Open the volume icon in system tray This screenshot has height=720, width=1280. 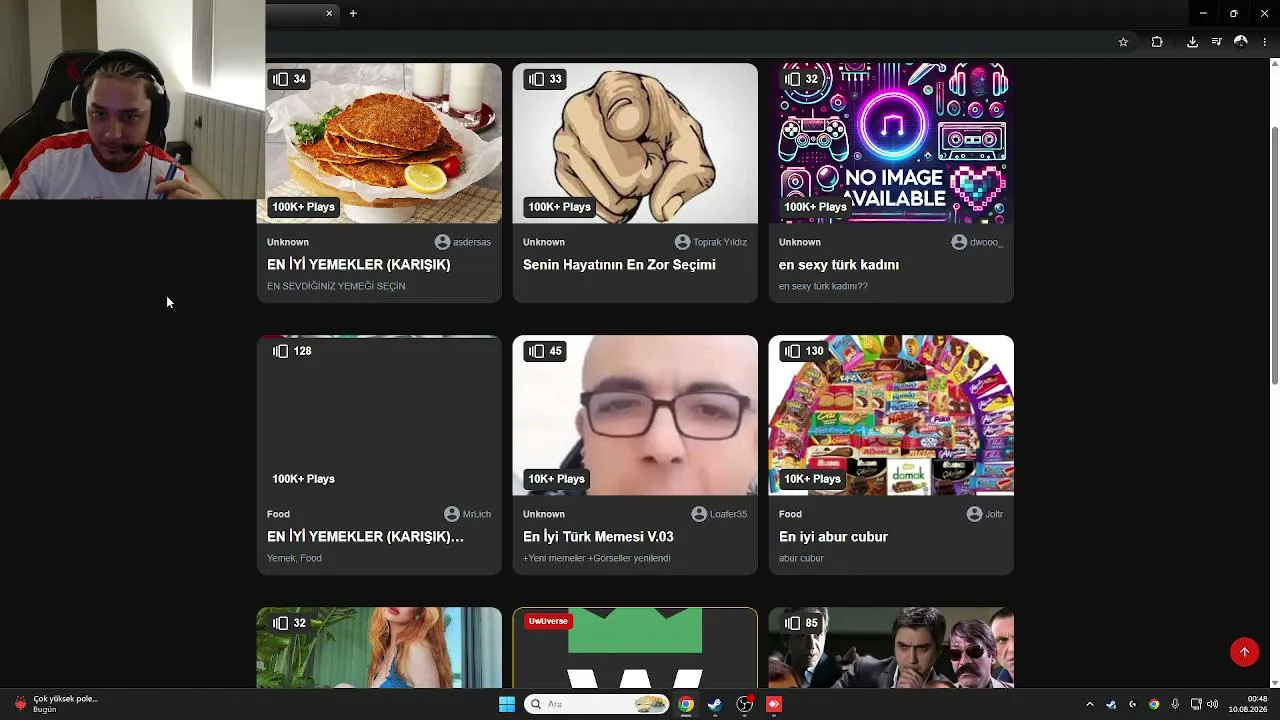click(x=1212, y=704)
